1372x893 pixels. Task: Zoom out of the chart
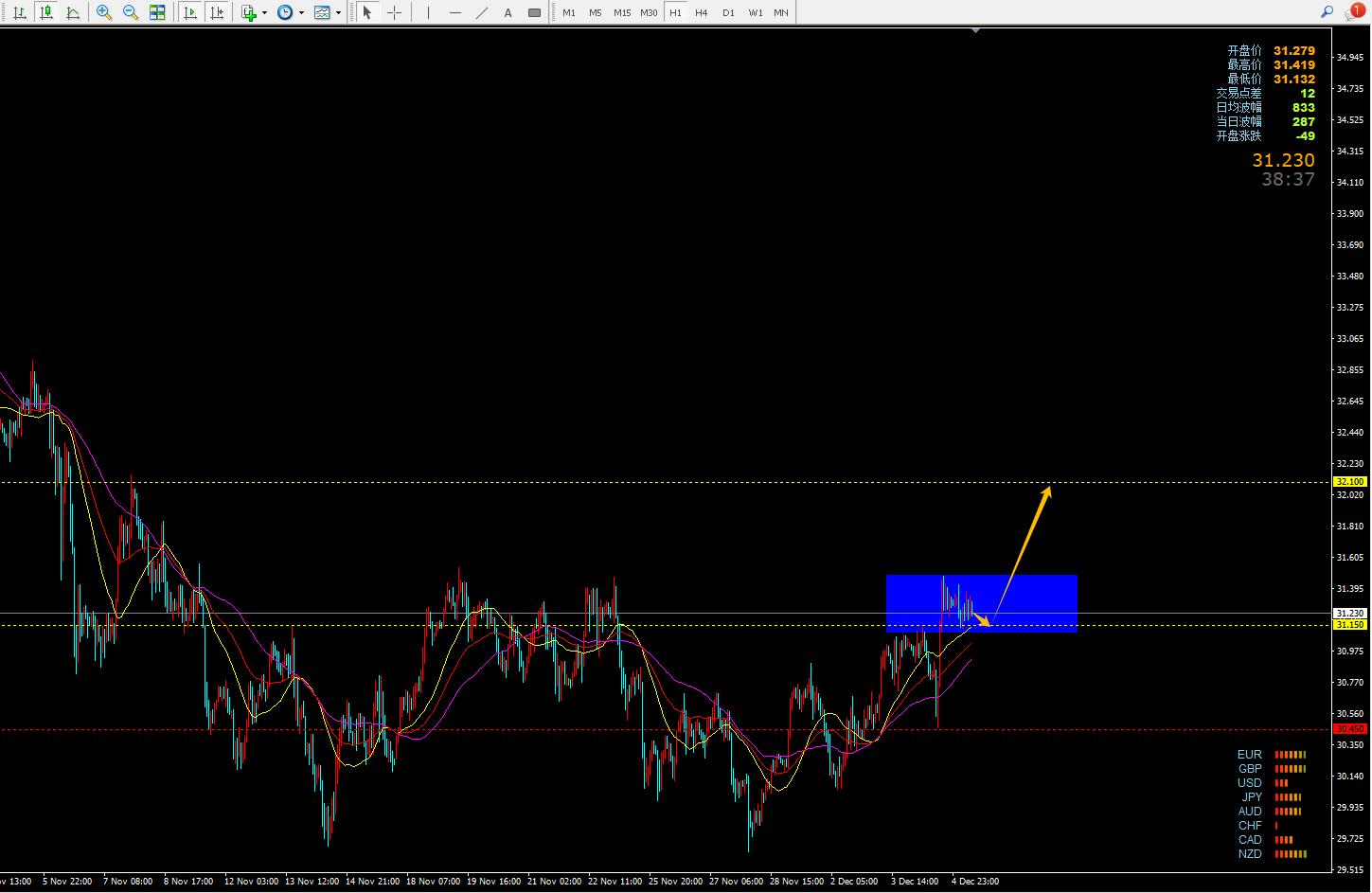(131, 12)
